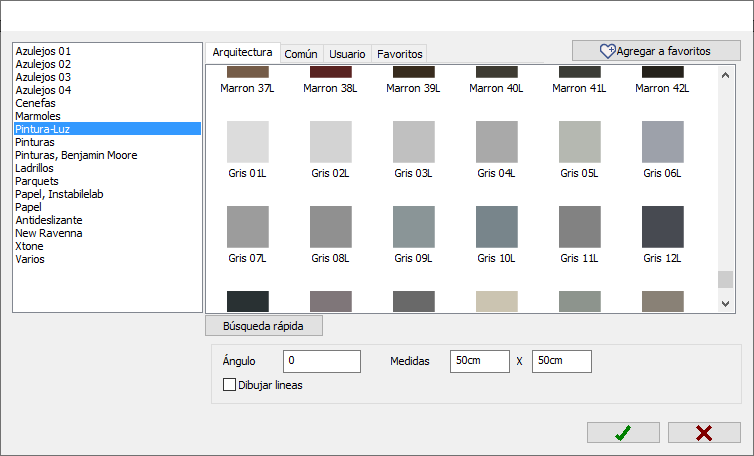Click the swatch list scroll down arrow
This screenshot has width=754, height=456.
pos(726,304)
